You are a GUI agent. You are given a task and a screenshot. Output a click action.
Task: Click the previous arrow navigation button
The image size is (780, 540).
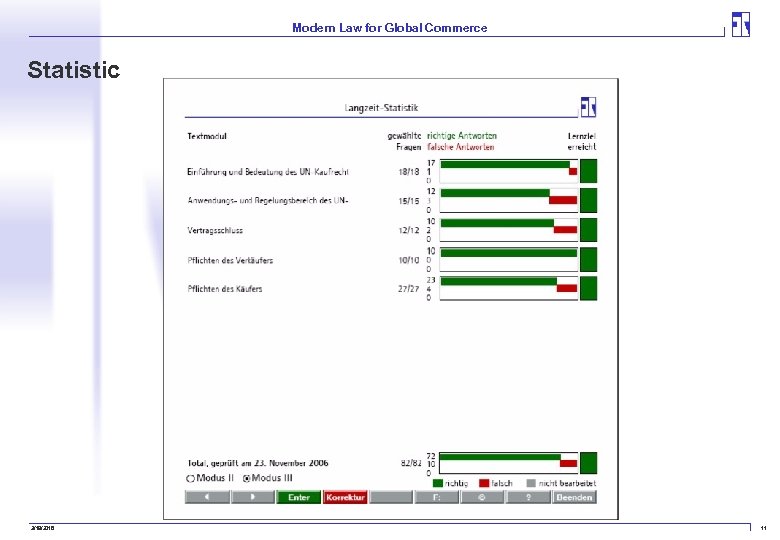tap(207, 497)
